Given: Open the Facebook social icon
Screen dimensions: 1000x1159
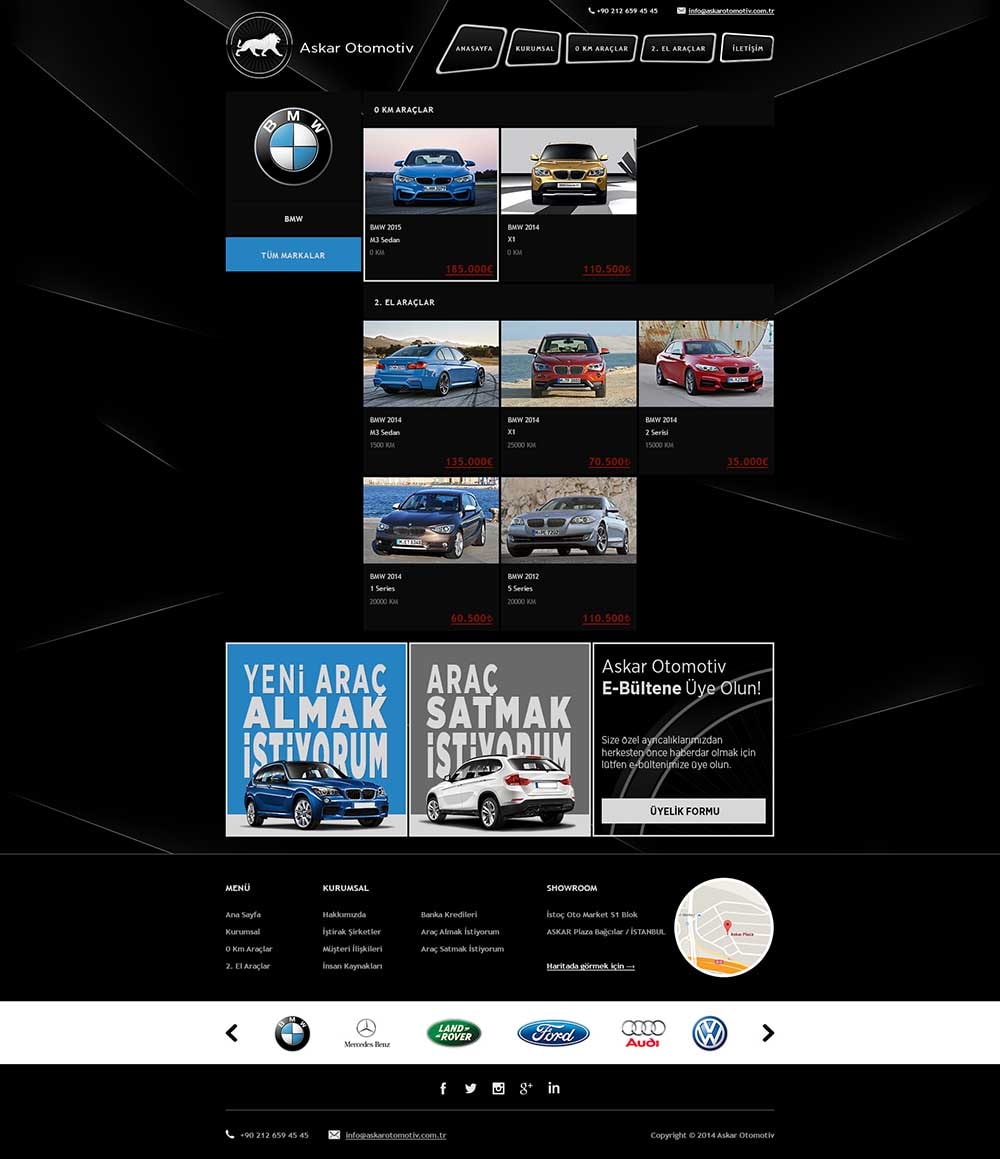Looking at the screenshot, I should pos(443,1088).
